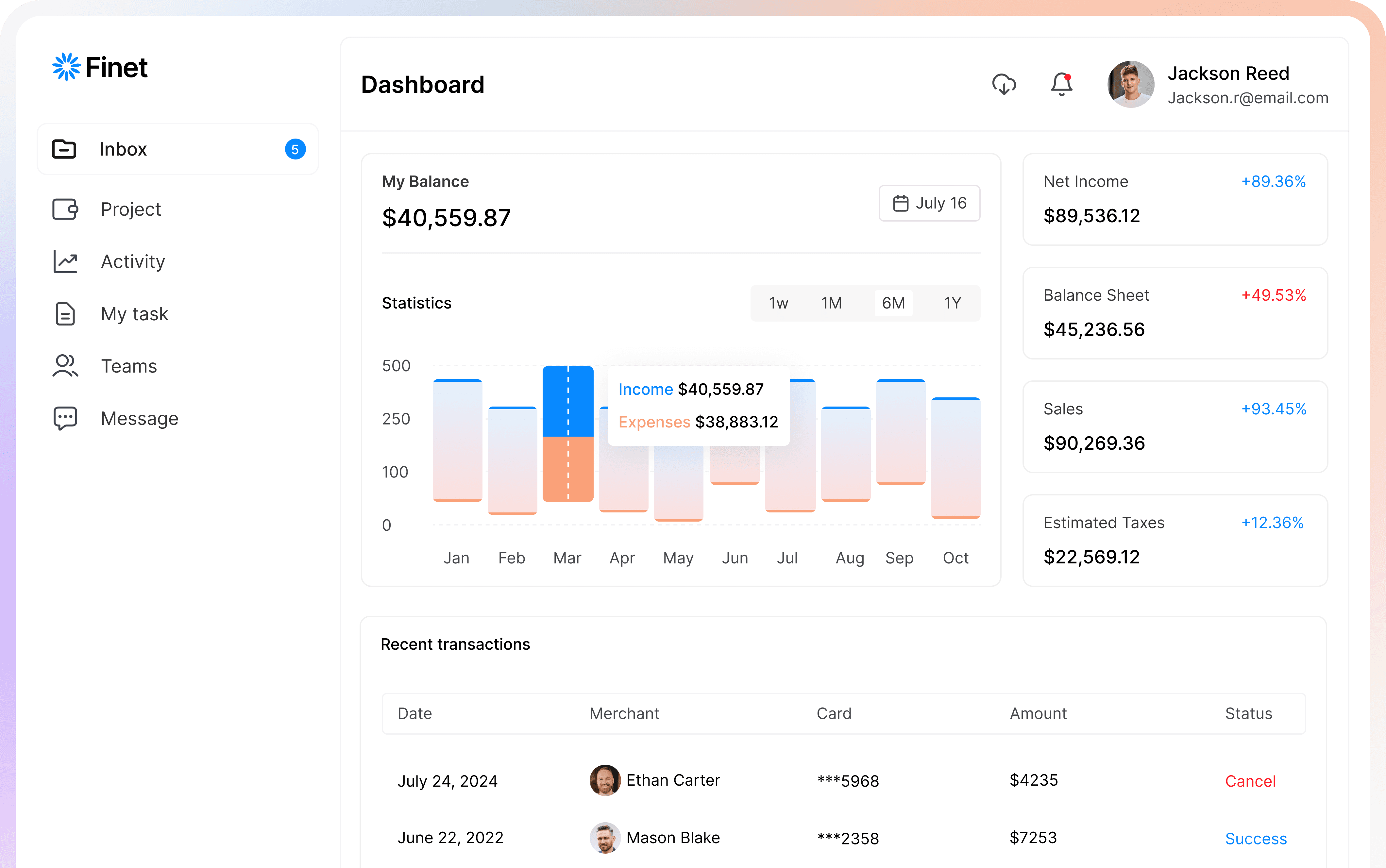Open Jackson Reed's profile avatar
The height and width of the screenshot is (868, 1386).
click(x=1130, y=84)
